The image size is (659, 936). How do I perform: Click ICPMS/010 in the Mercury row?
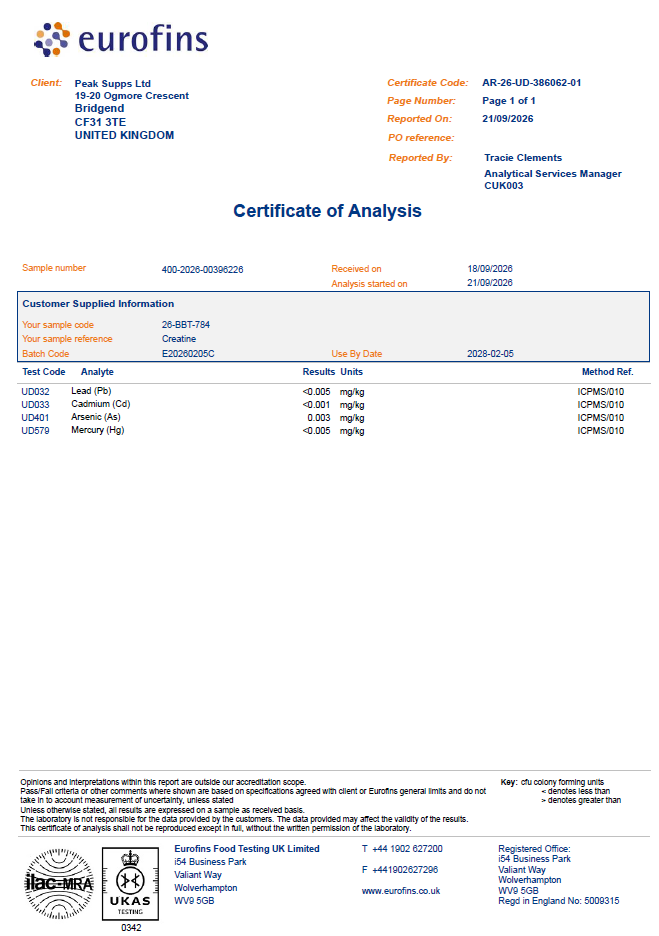pos(601,430)
